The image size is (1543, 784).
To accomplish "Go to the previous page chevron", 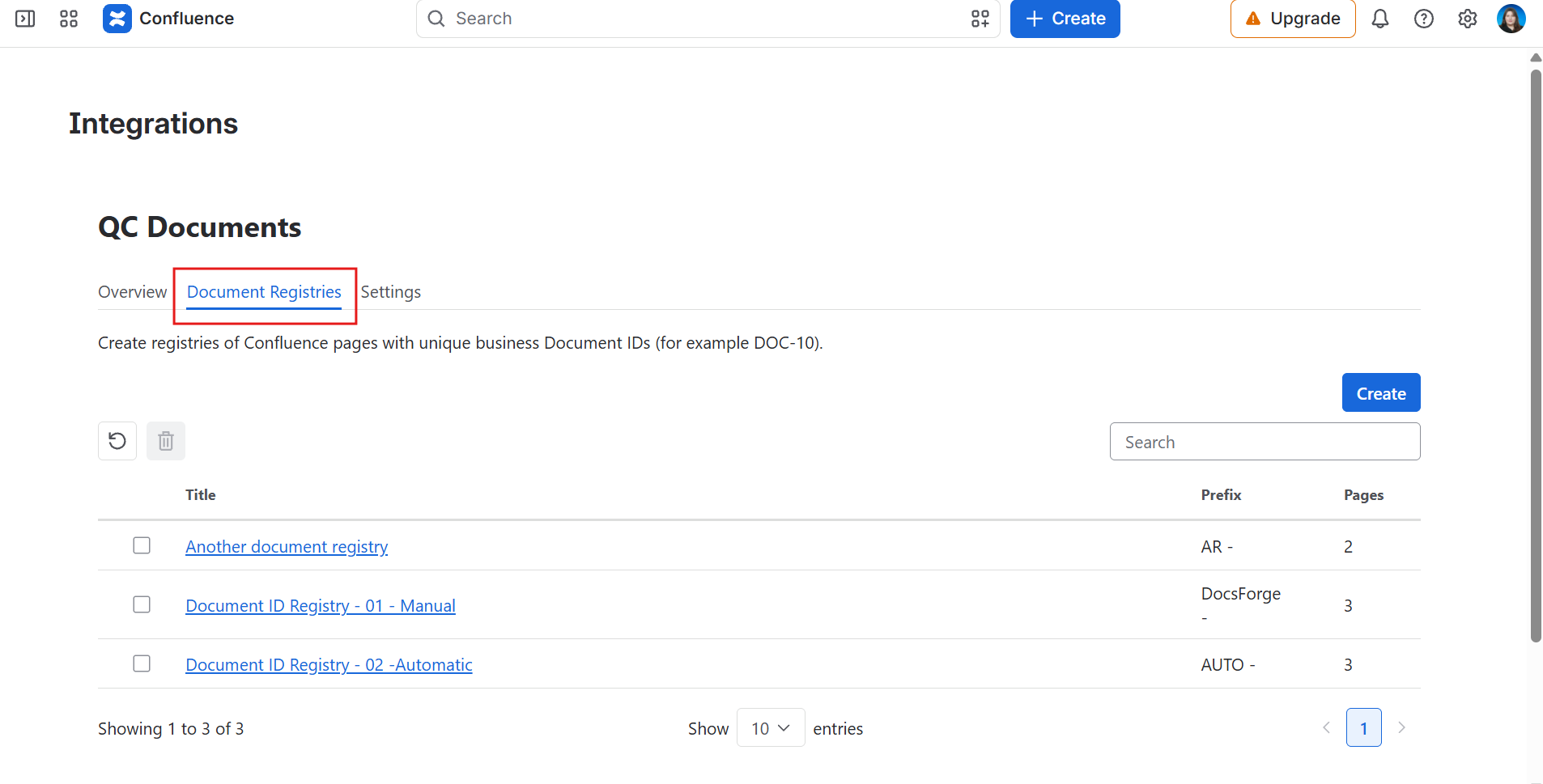I will [x=1326, y=727].
